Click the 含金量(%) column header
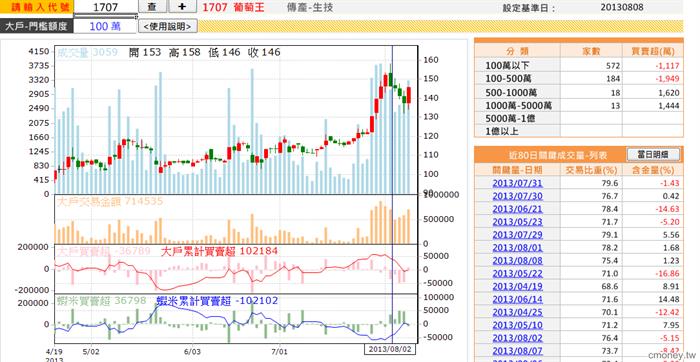Screen dimensions: 700x362 (x=653, y=170)
